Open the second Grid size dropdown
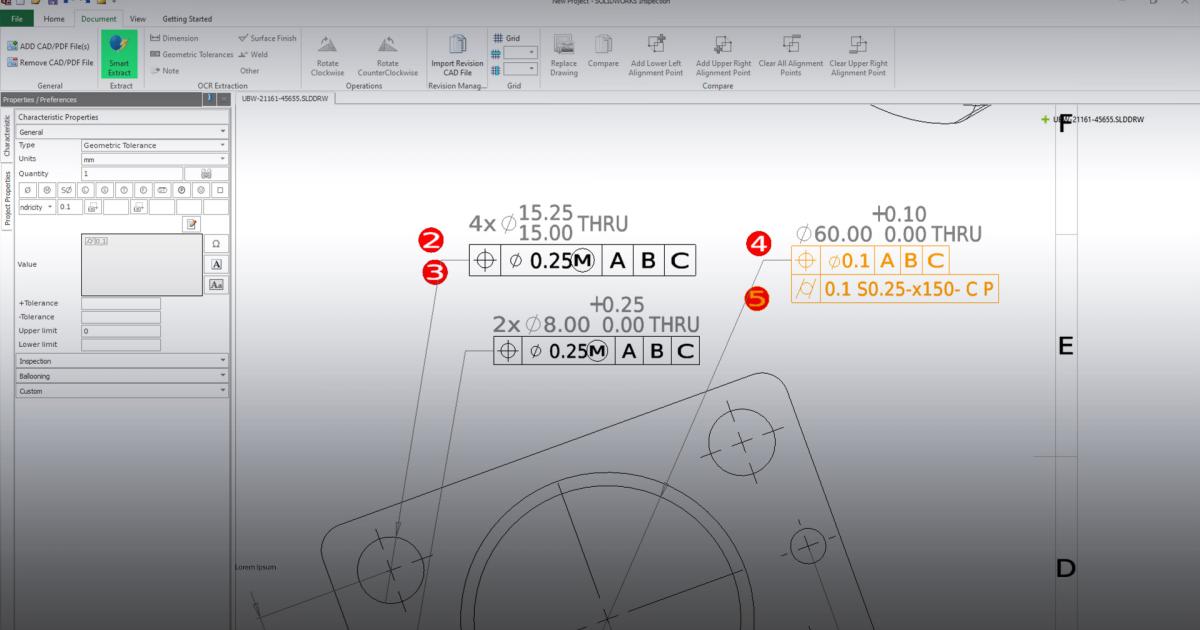Screen dimensions: 1200x630 coord(521,69)
